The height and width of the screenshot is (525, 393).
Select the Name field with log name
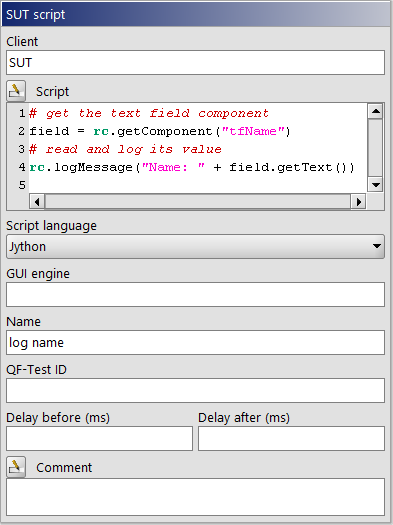(195, 343)
